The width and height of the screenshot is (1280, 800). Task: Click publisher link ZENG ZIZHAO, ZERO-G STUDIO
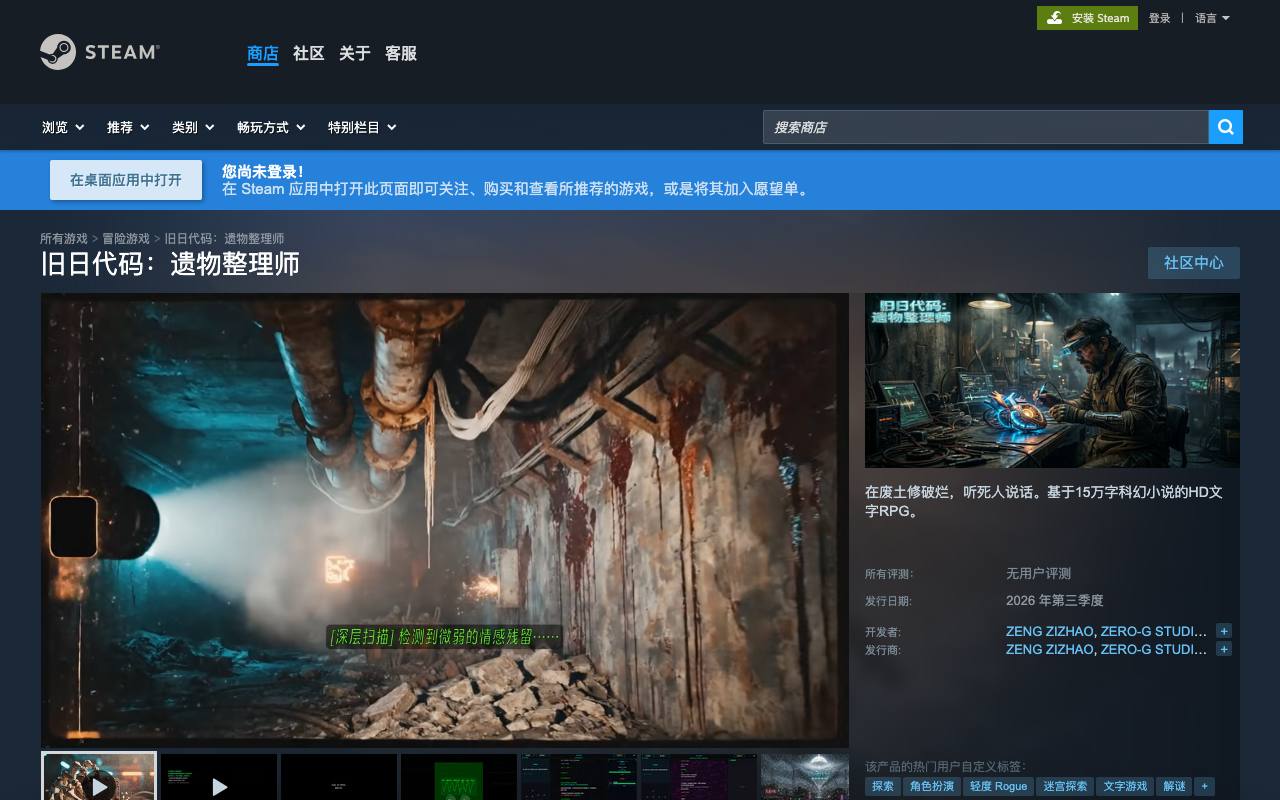coord(1106,649)
